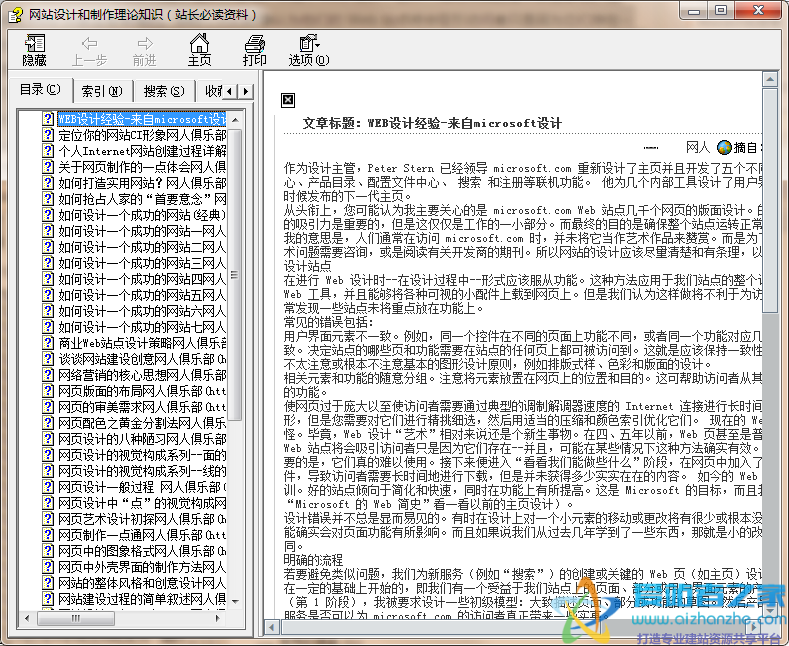Viewport: 789px width, 646px height.
Task: Switch to the 索引(N) tab
Action: coord(102,91)
